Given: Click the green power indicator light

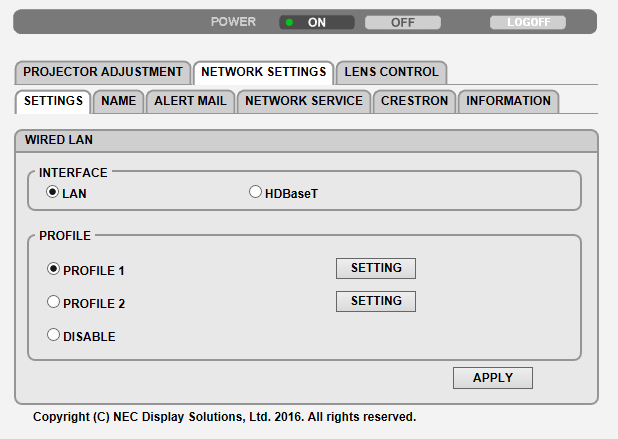Looking at the screenshot, I should click(289, 22).
